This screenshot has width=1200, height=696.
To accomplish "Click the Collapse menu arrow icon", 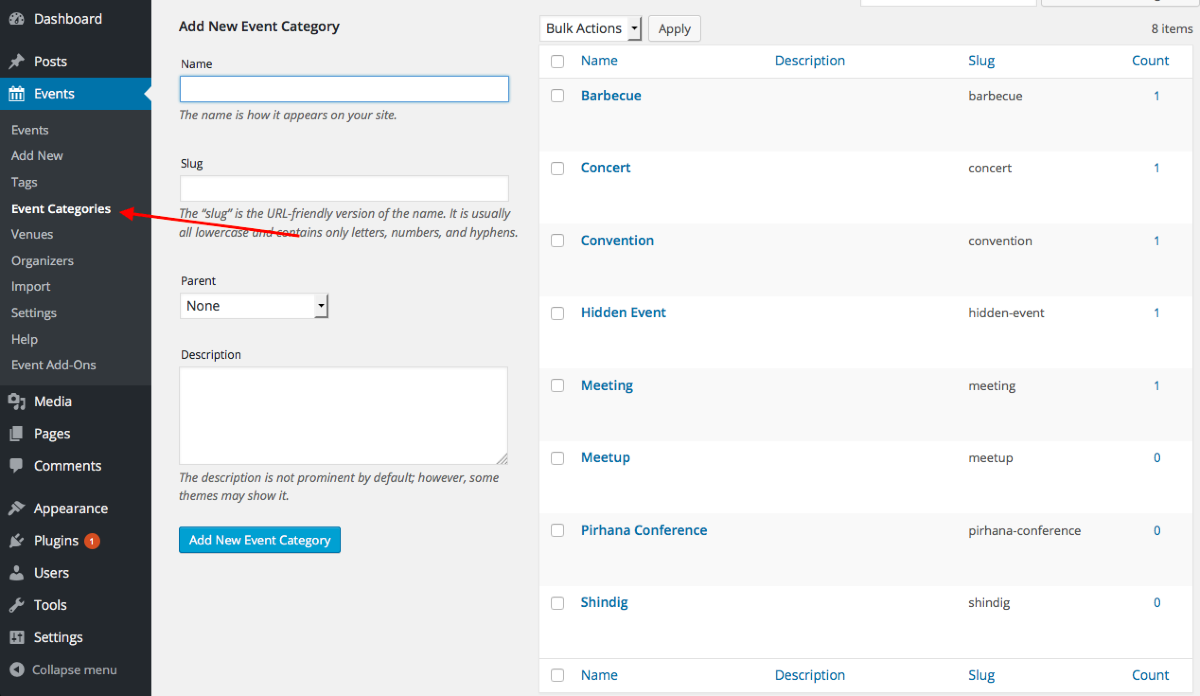I will coord(17,670).
